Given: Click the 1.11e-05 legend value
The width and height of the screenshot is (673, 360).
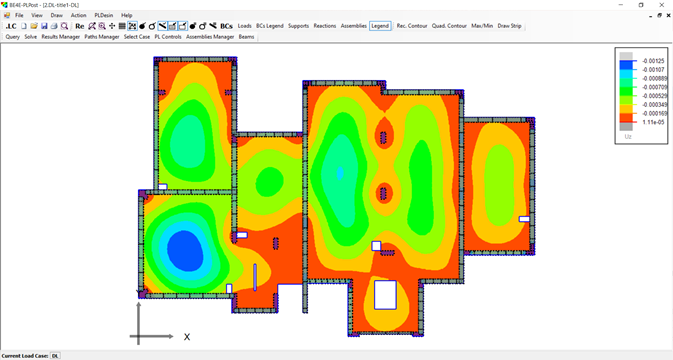Looking at the screenshot, I should click(653, 122).
